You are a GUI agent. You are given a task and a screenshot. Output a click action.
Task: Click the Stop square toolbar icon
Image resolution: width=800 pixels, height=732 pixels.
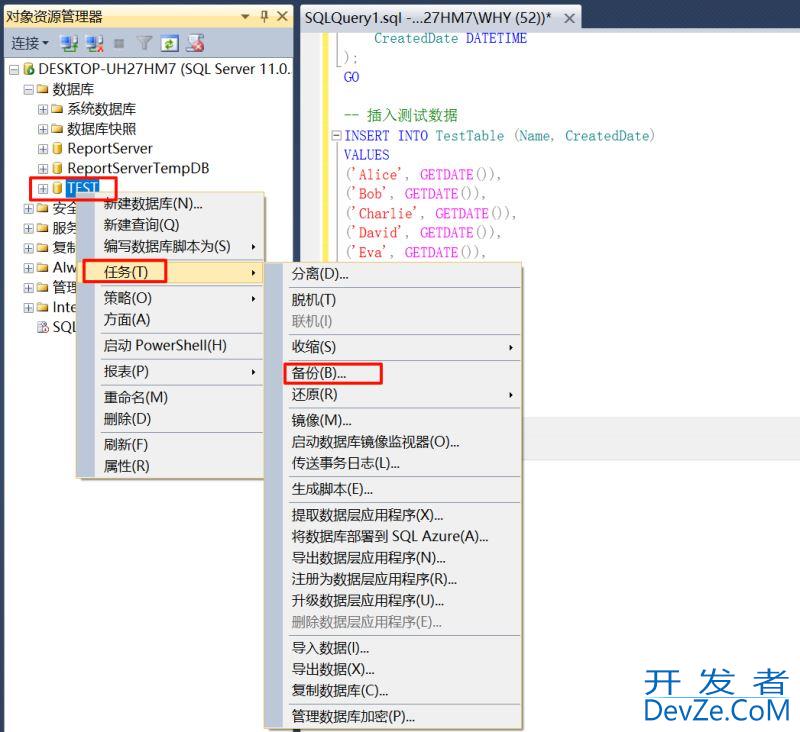[x=118, y=44]
